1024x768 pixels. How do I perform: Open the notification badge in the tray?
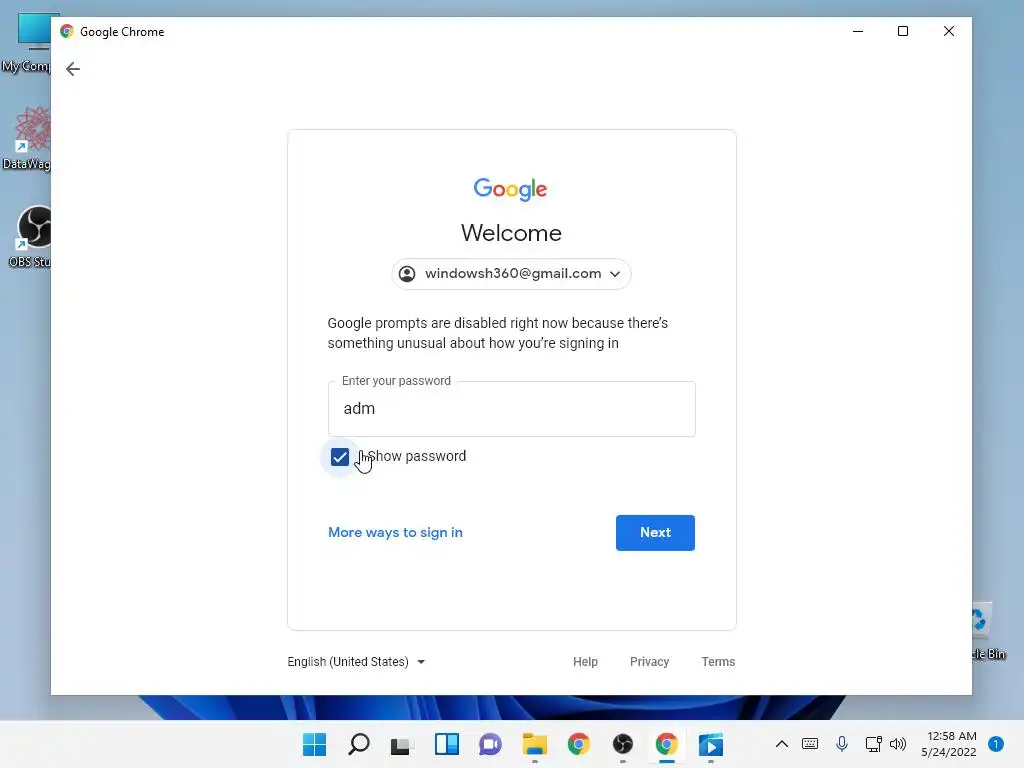pyautogui.click(x=996, y=744)
